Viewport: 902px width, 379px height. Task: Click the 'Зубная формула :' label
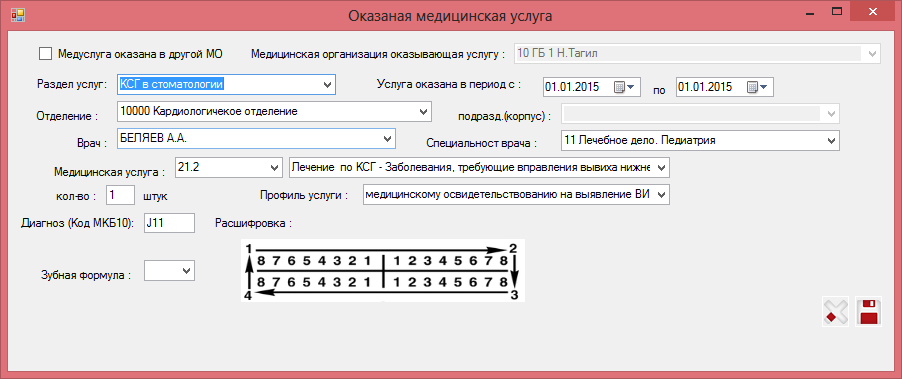click(86, 275)
